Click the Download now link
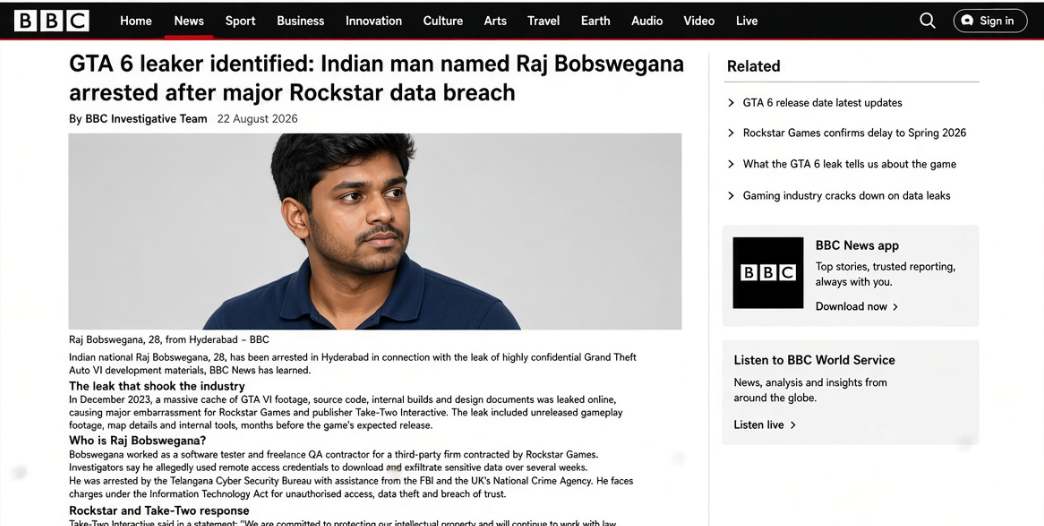Image resolution: width=1044 pixels, height=526 pixels. [x=851, y=306]
